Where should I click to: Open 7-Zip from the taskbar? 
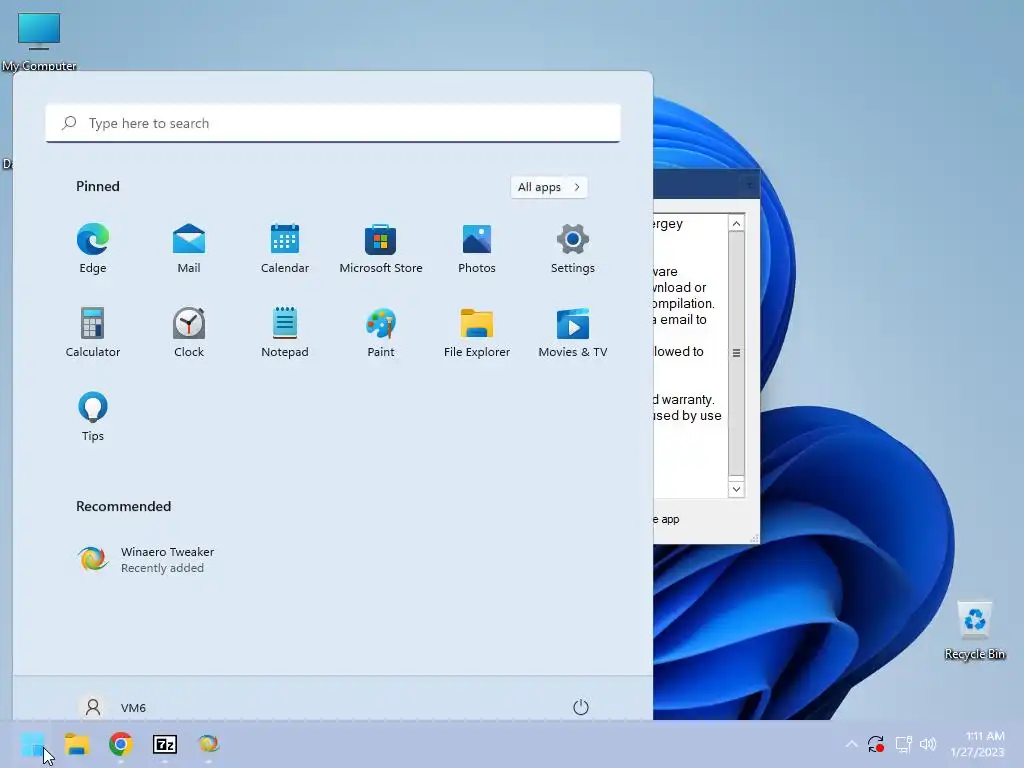[x=165, y=744]
